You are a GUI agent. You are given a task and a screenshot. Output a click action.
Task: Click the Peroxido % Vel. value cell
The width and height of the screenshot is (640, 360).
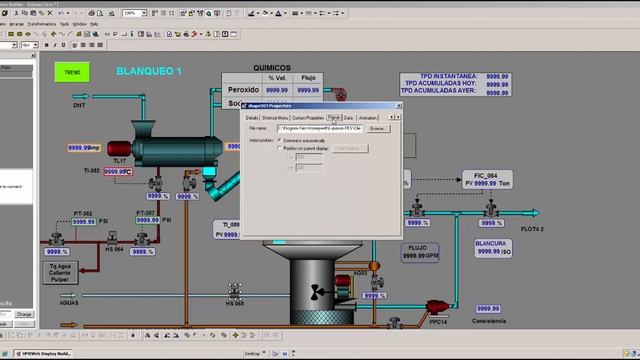pyautogui.click(x=277, y=90)
